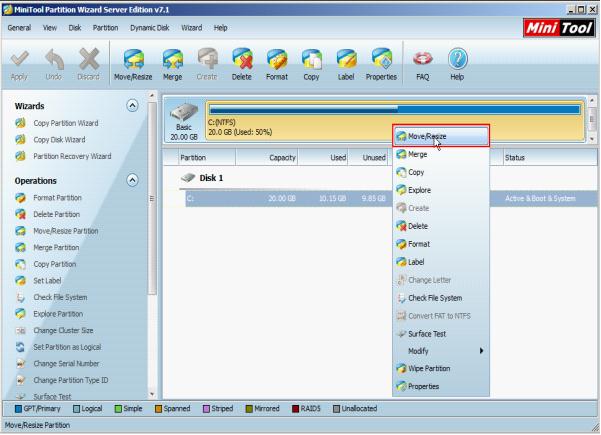The width and height of the screenshot is (601, 435).
Task: Click the GPT/Primary legend color swatch
Action: click(18, 409)
